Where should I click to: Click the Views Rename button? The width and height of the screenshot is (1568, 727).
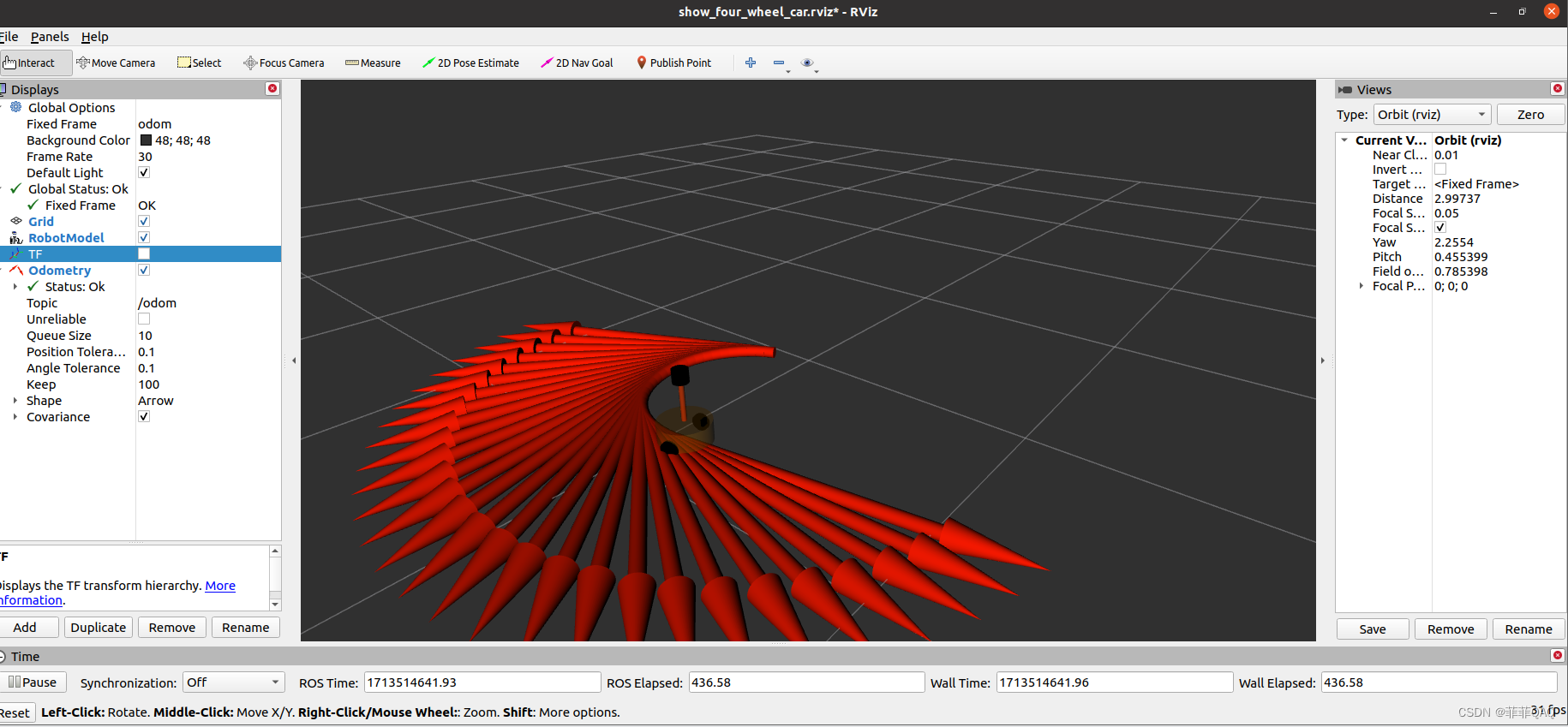pos(1529,629)
